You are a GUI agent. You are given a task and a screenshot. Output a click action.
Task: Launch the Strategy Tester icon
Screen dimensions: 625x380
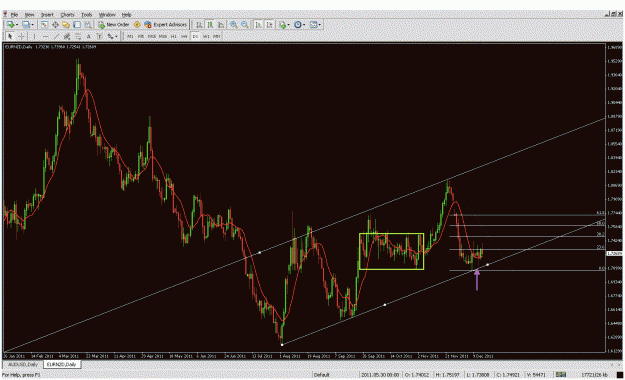point(88,25)
